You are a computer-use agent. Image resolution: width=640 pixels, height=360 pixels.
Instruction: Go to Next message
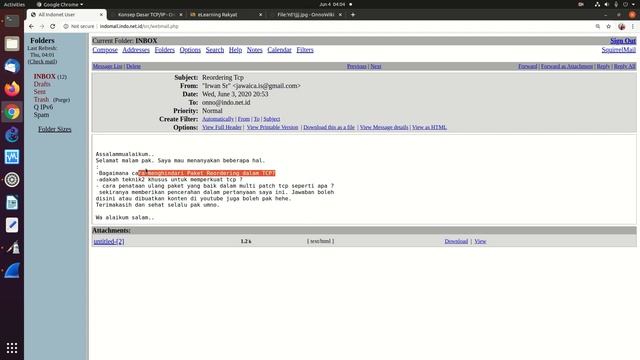click(376, 66)
